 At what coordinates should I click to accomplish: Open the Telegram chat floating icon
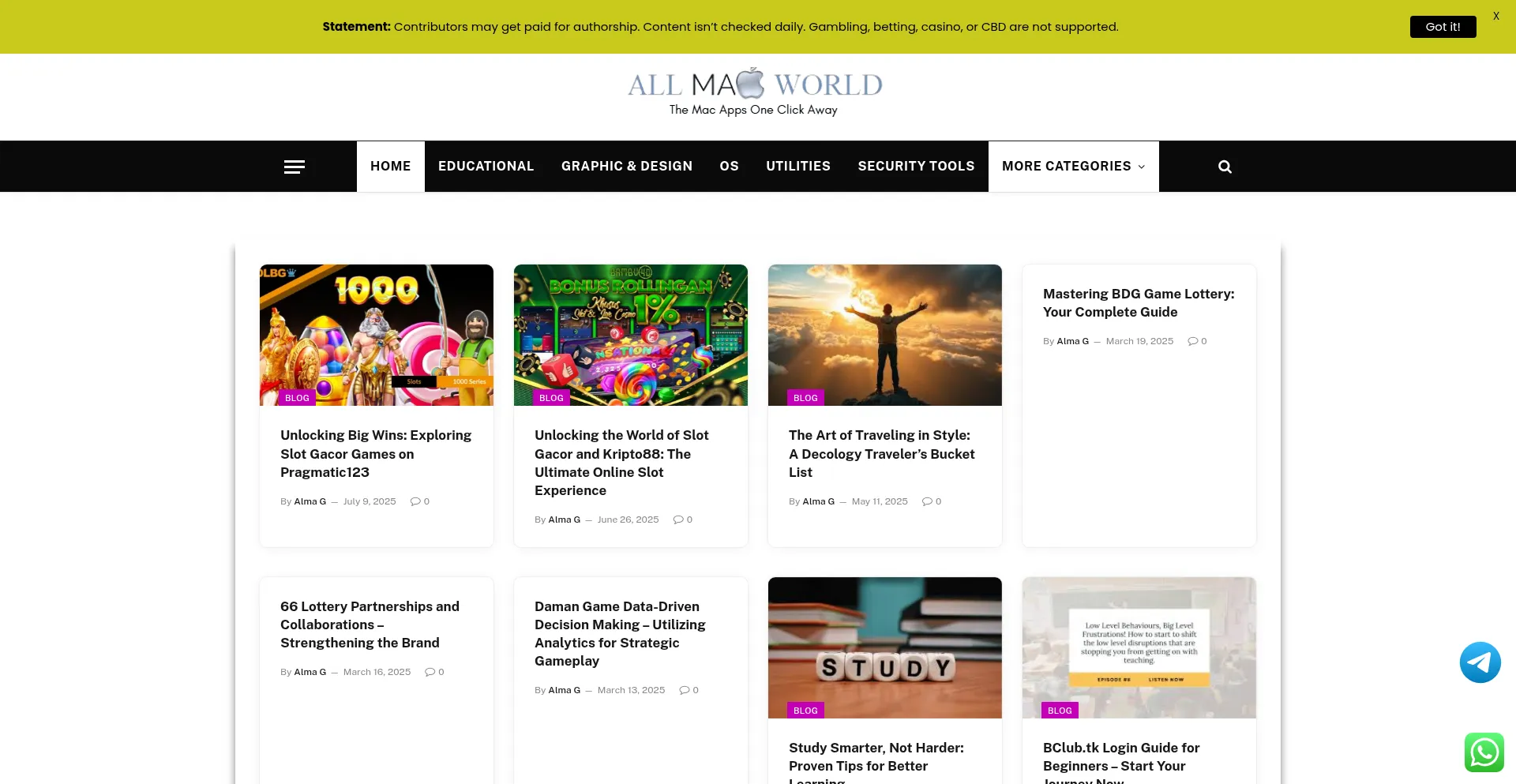(x=1480, y=662)
